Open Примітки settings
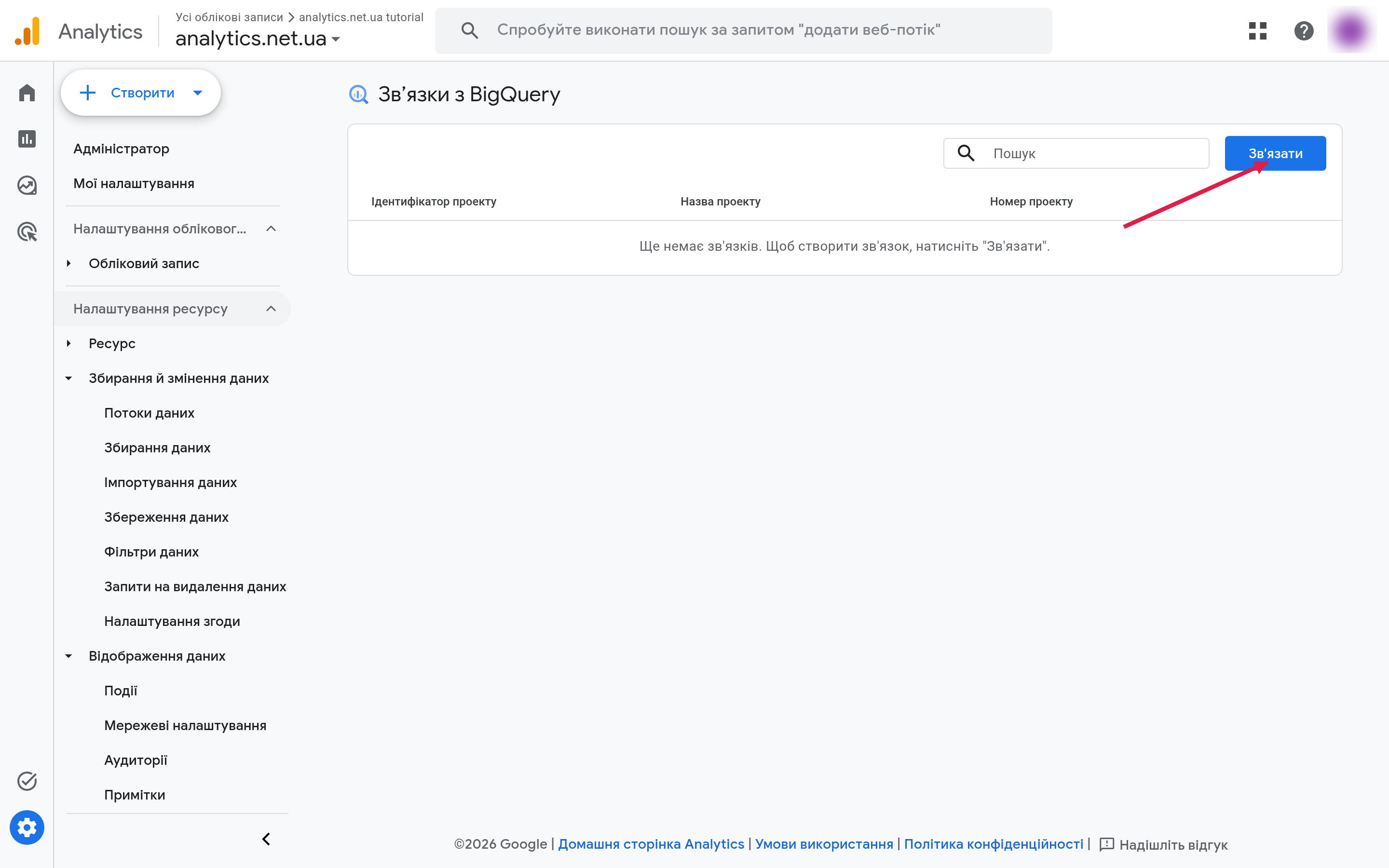The height and width of the screenshot is (868, 1389). pyautogui.click(x=135, y=795)
